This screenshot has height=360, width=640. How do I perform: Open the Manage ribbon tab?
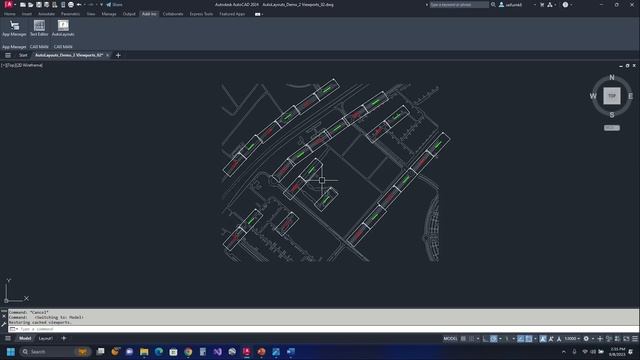(x=109, y=14)
